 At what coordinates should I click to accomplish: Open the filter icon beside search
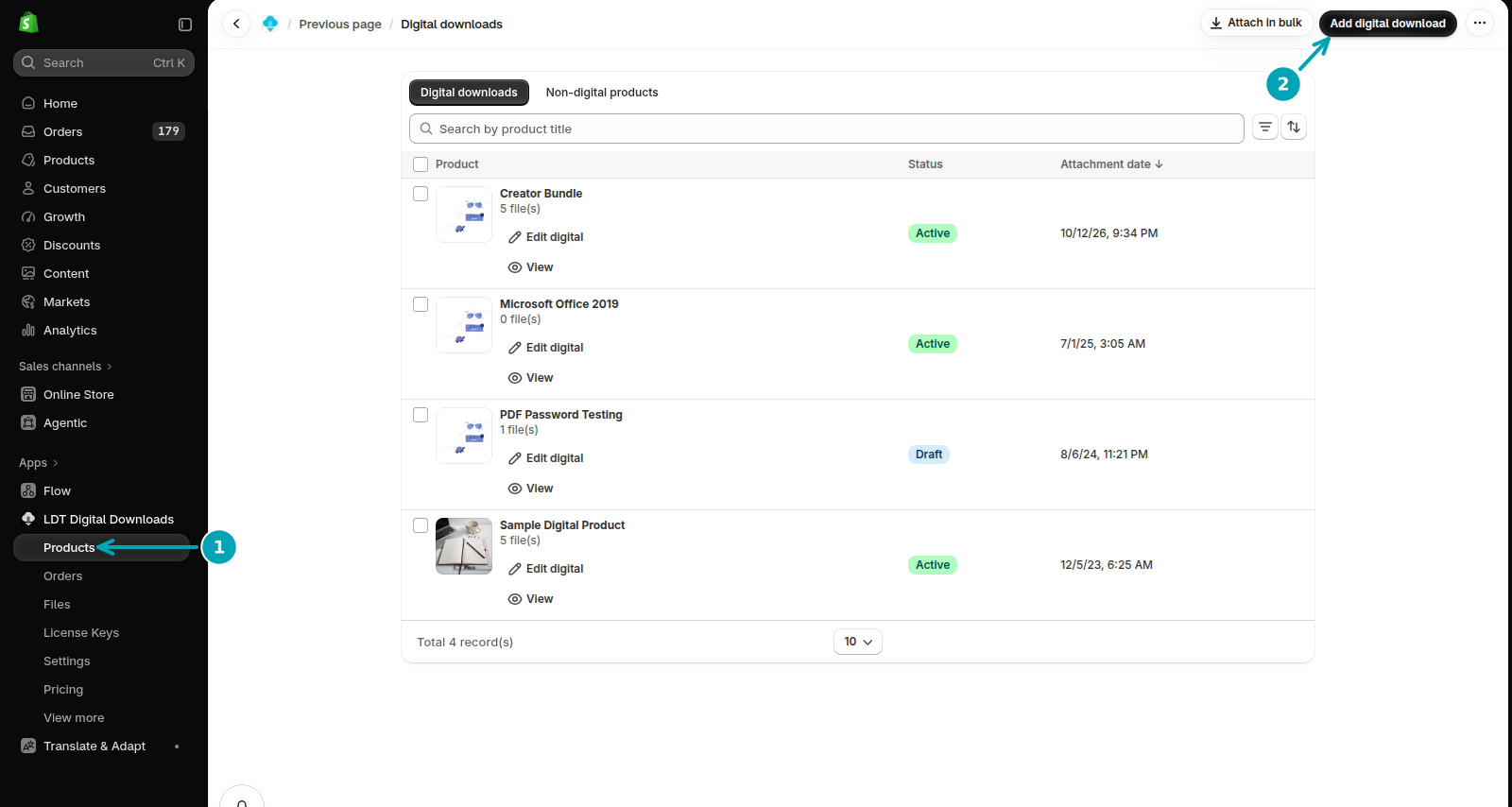(x=1265, y=127)
